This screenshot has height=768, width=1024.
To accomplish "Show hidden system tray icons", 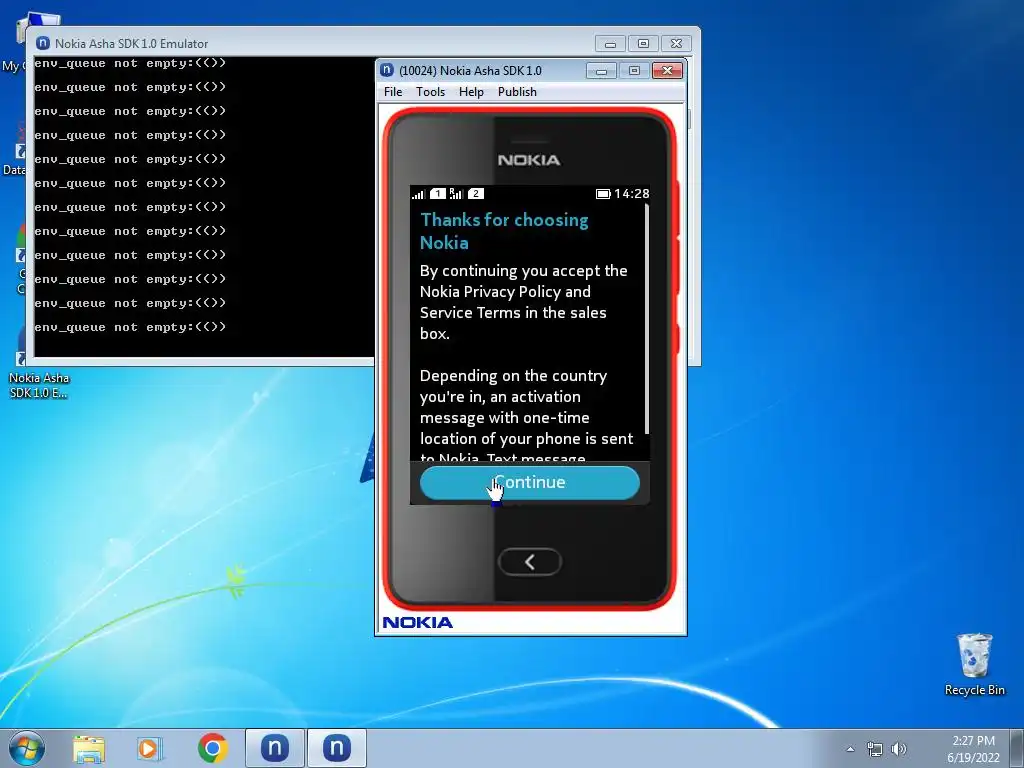I will click(x=850, y=749).
